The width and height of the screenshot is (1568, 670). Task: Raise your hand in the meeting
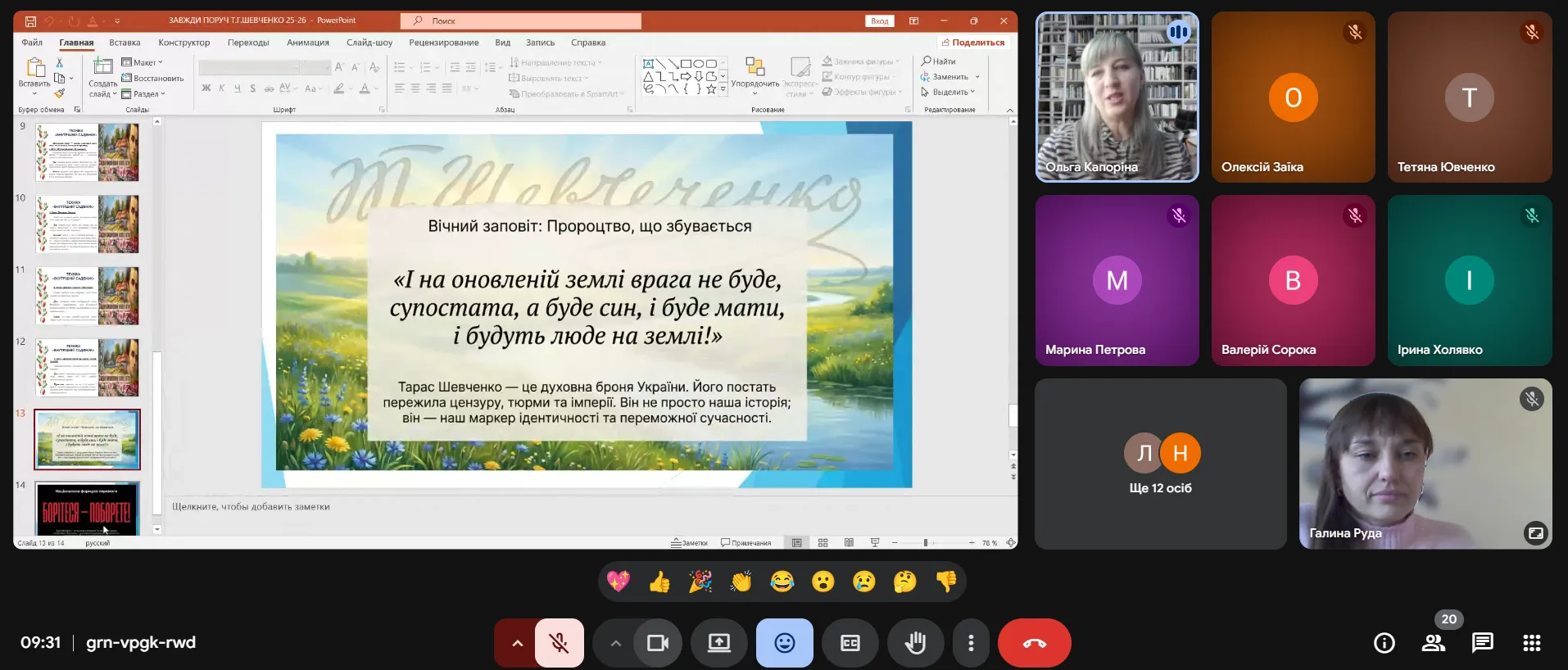[915, 643]
